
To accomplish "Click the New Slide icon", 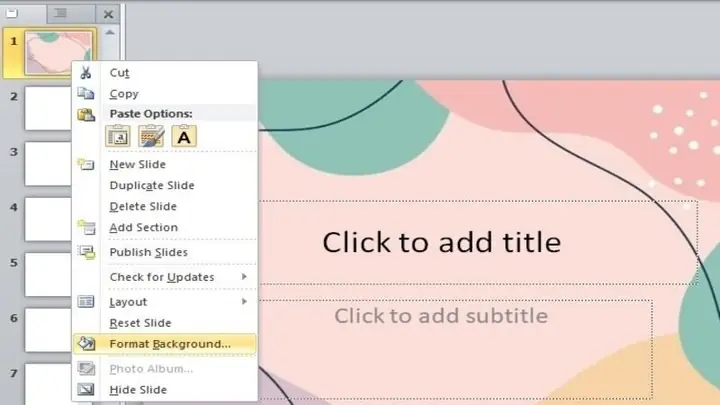I will tap(86, 164).
